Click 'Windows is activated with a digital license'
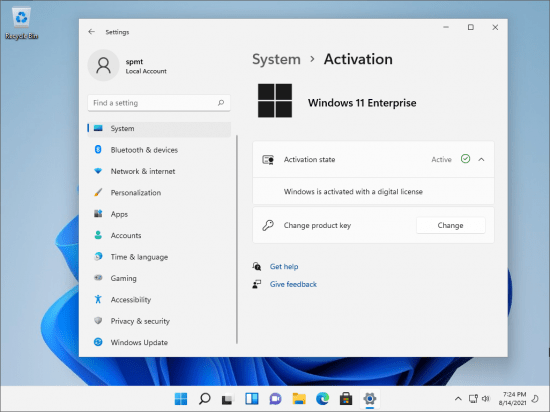The height and width of the screenshot is (412, 550). [353, 191]
